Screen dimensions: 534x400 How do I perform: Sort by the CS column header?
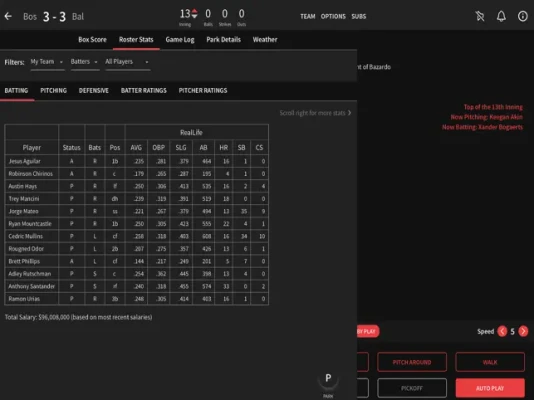pos(259,147)
